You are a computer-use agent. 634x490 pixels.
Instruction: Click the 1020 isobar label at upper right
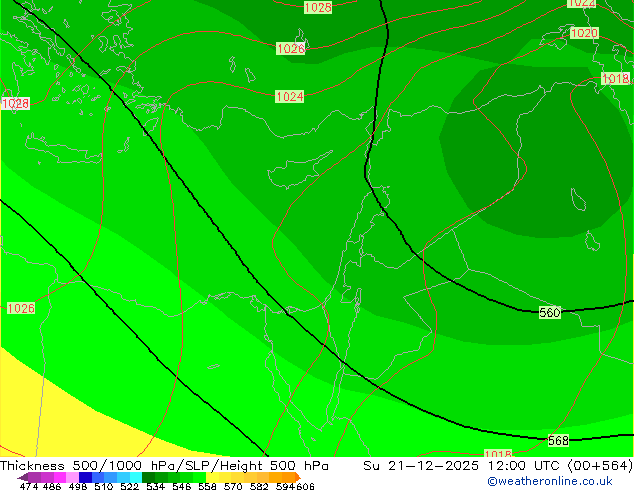(584, 33)
